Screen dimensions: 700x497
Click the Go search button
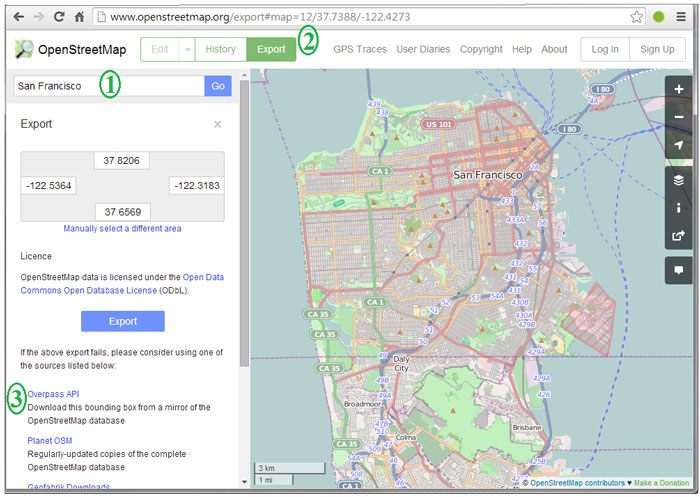(218, 86)
